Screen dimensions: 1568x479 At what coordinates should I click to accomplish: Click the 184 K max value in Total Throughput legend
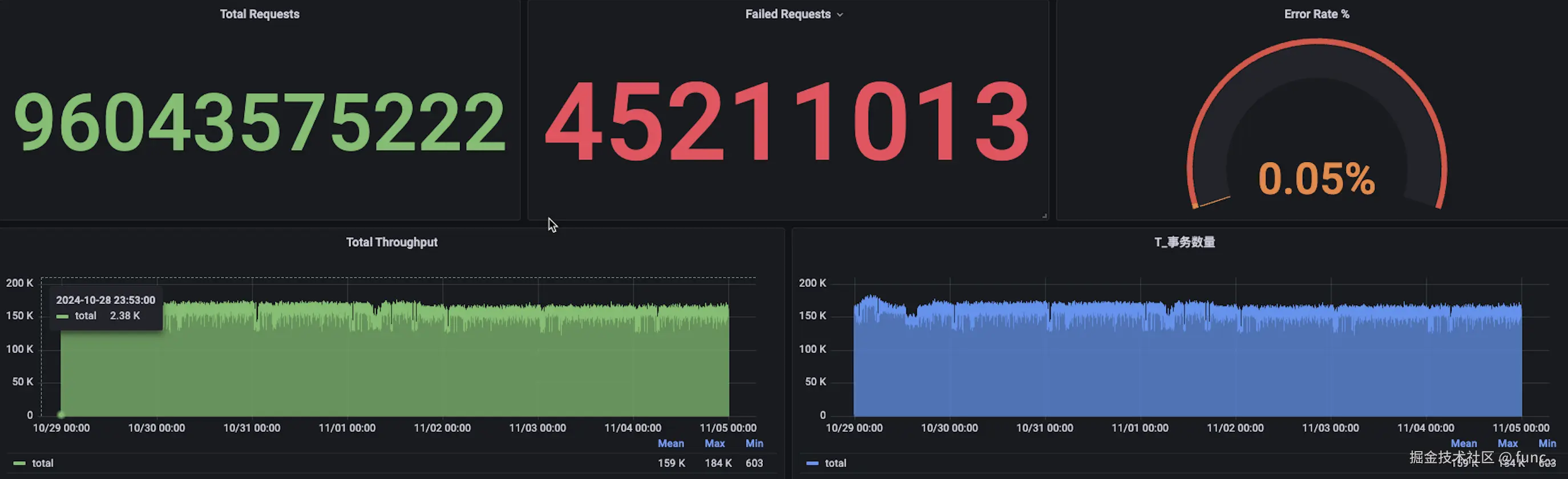pyautogui.click(x=718, y=463)
